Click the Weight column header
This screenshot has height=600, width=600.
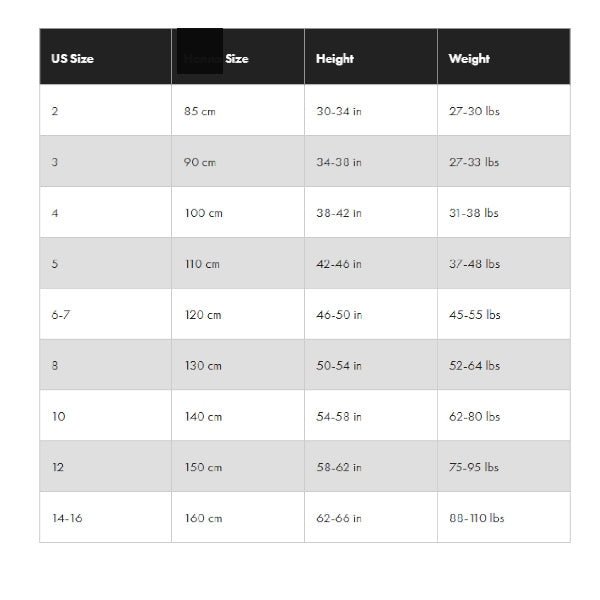click(504, 56)
